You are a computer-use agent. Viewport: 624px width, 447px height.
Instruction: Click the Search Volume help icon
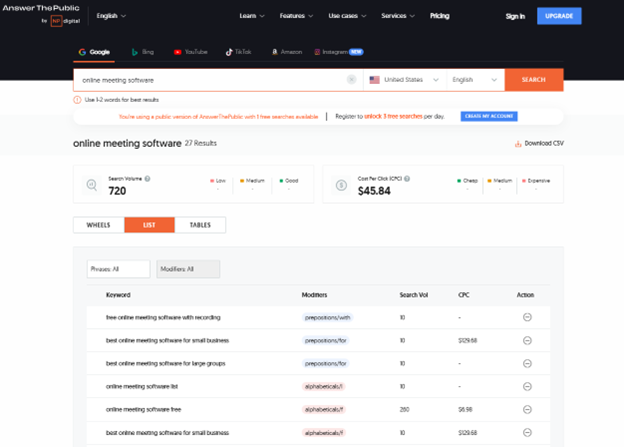[x=147, y=179]
